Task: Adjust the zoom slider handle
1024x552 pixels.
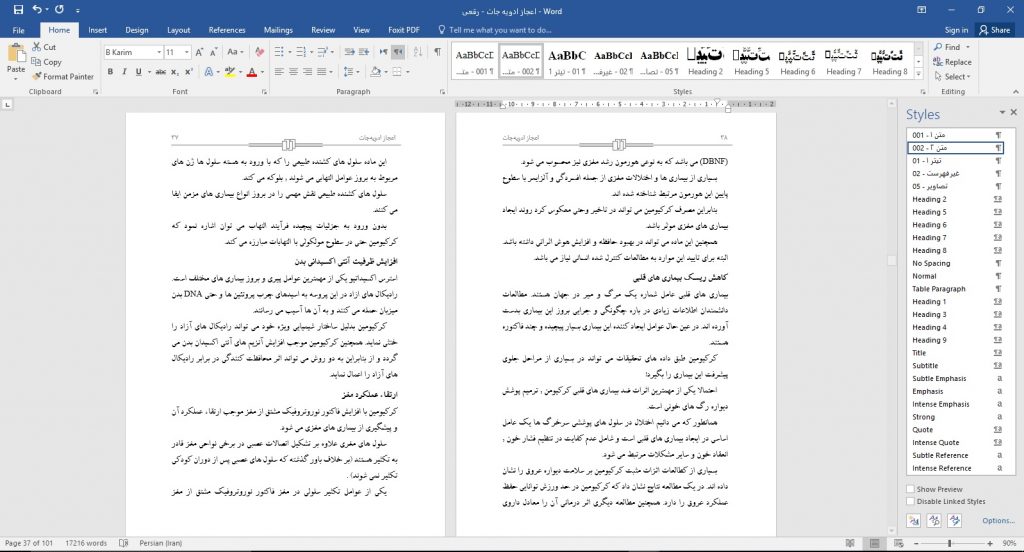Action: (950, 544)
